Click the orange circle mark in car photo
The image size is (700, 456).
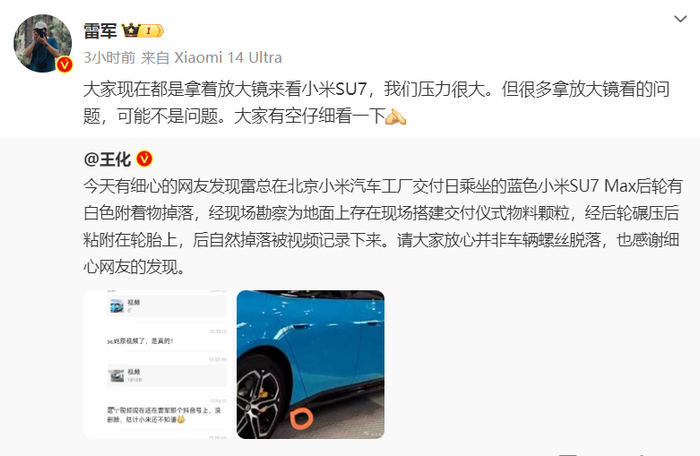[301, 418]
